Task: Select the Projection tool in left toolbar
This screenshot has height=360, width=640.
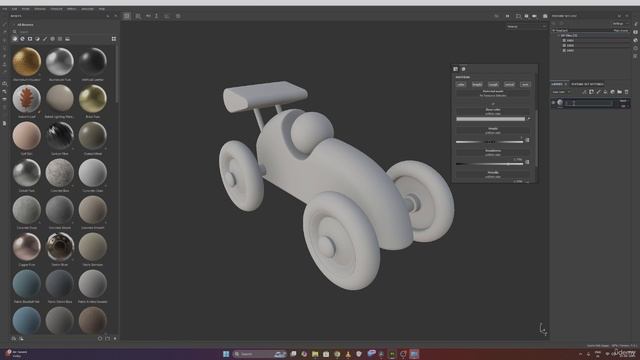Action: 4,40
